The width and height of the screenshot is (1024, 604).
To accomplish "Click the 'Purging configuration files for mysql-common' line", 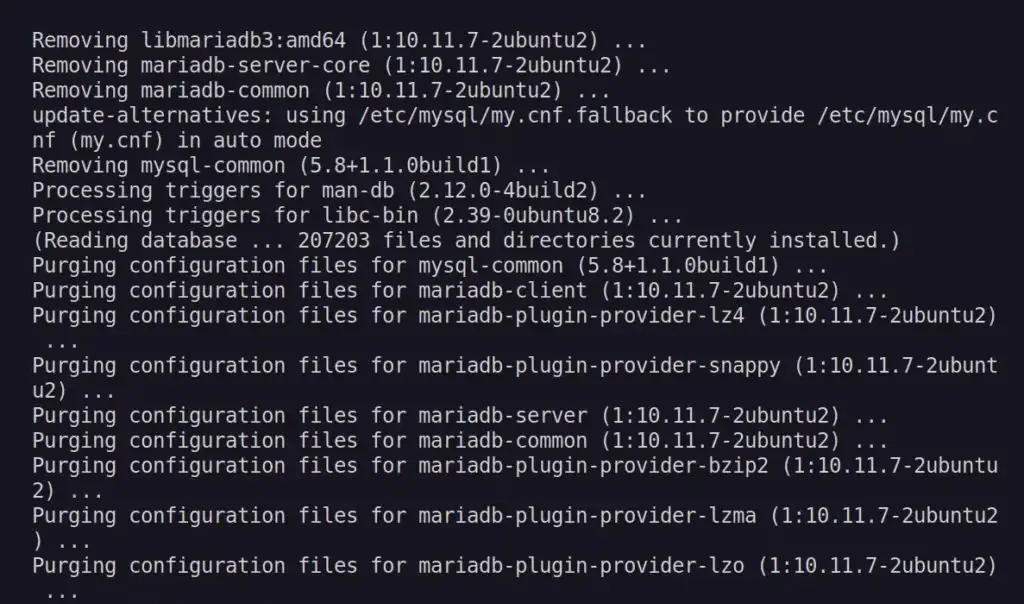I will [430, 266].
